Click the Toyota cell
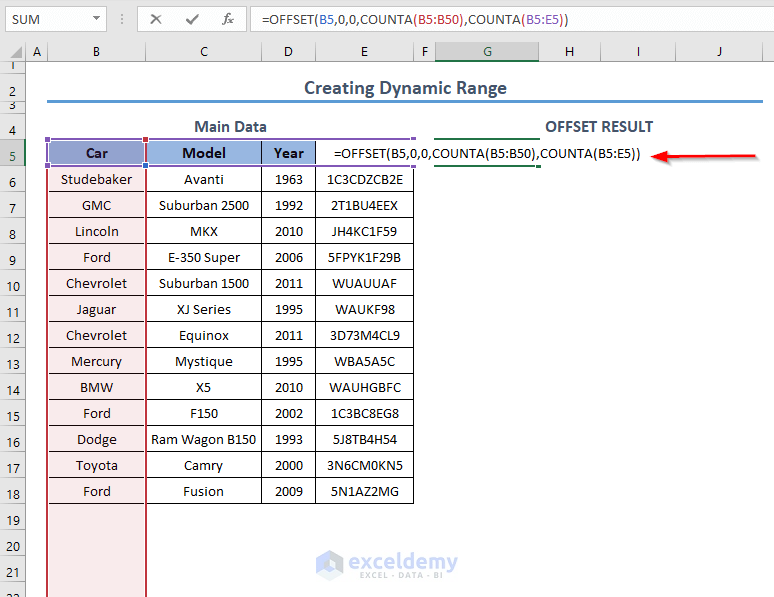The width and height of the screenshot is (774, 597). pyautogui.click(x=97, y=465)
